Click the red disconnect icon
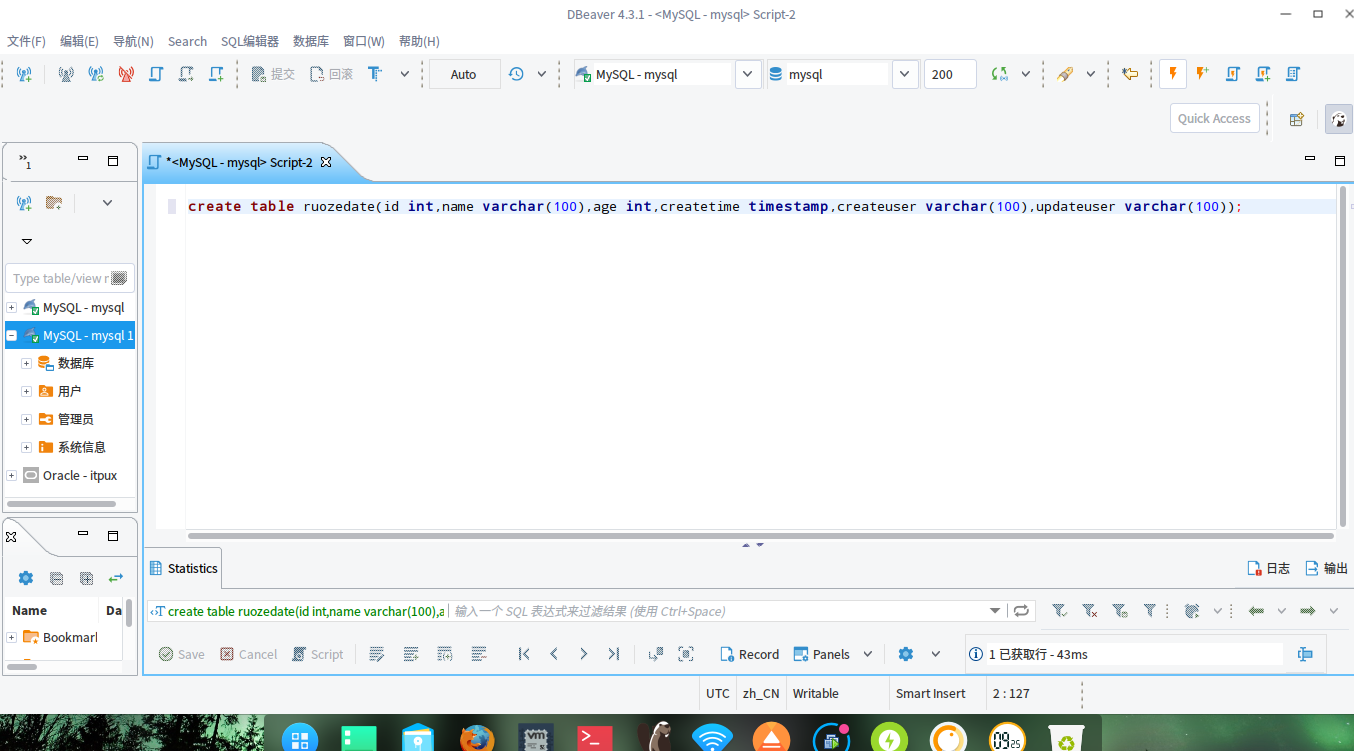The height and width of the screenshot is (751, 1354). [126, 74]
